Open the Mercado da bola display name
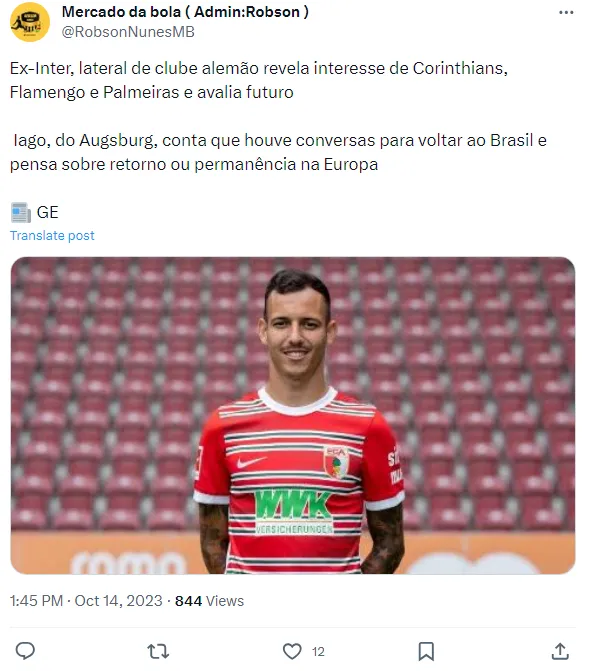This screenshot has width=589, height=671. click(185, 12)
